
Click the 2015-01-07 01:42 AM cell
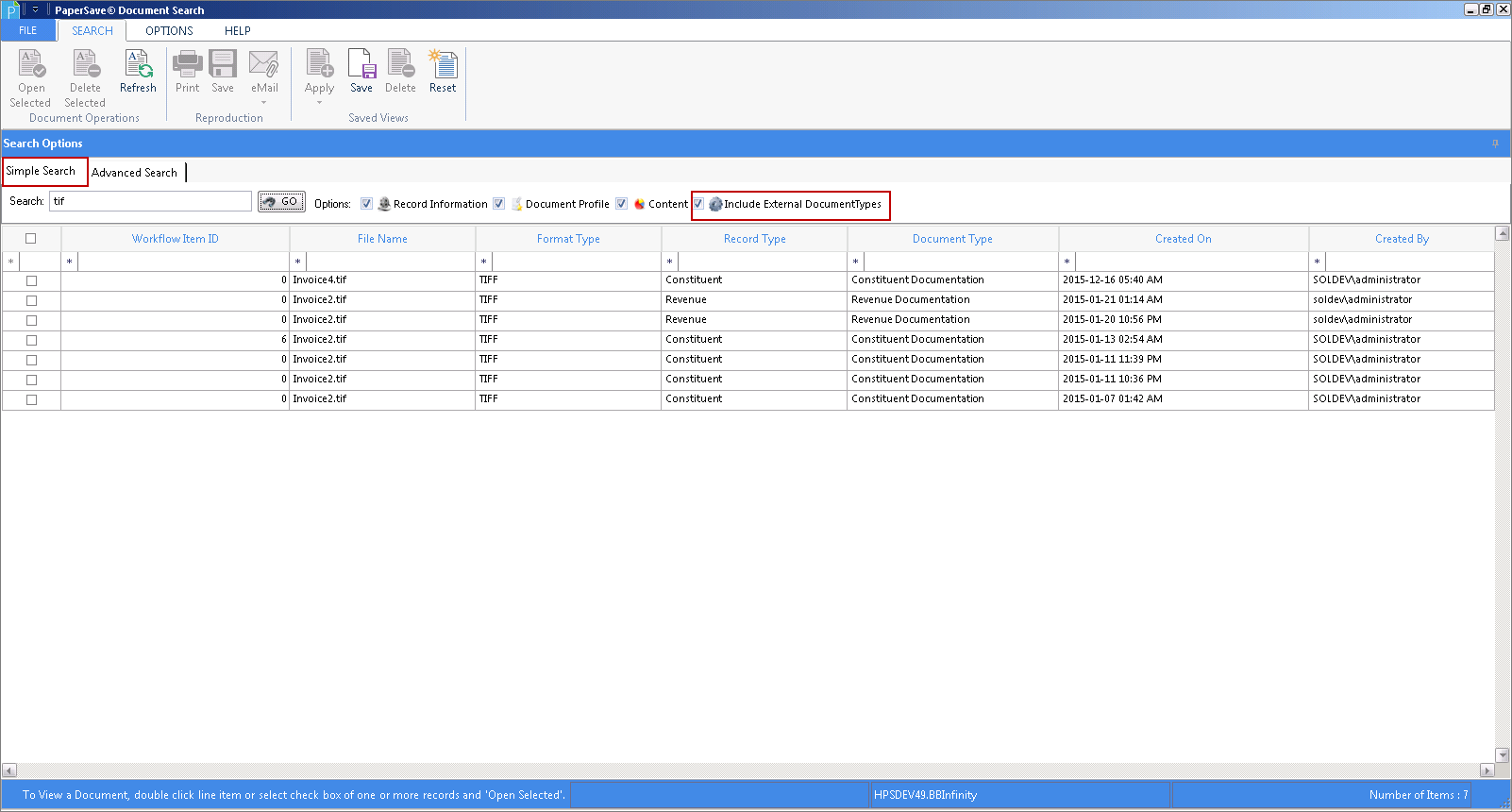(x=1184, y=399)
